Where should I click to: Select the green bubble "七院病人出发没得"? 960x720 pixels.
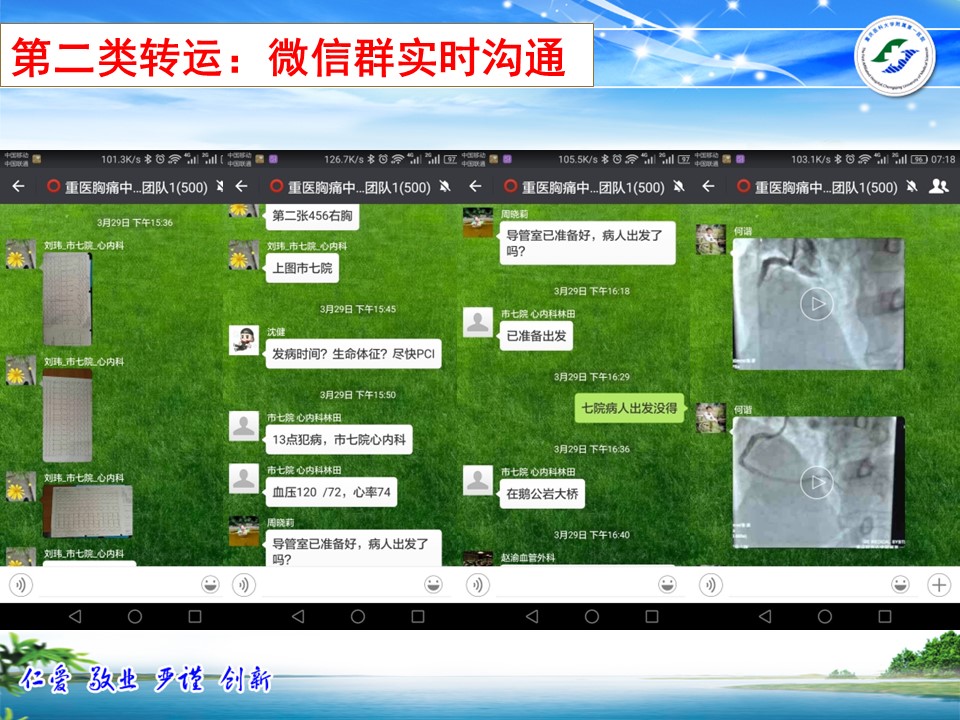tap(629, 408)
